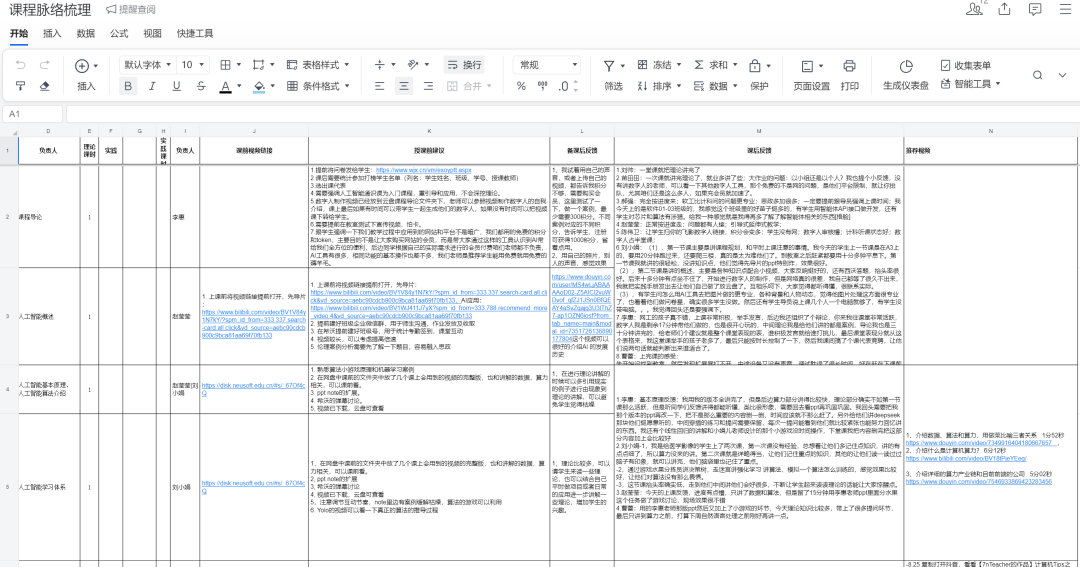The height and width of the screenshot is (567, 1080).
Task: Click the eraser clear-format icon
Action: pyautogui.click(x=44, y=86)
